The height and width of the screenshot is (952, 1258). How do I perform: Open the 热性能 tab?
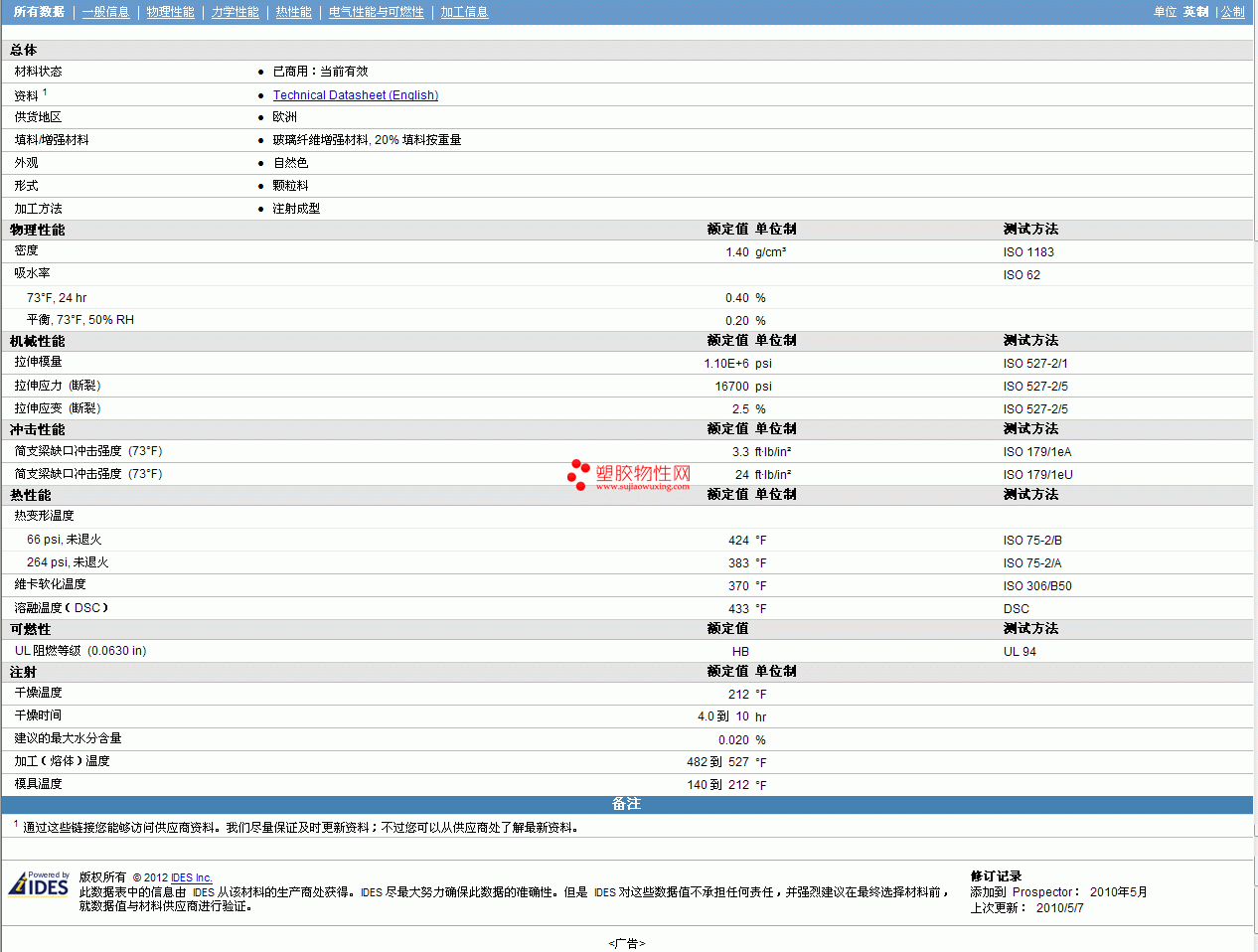[x=293, y=12]
